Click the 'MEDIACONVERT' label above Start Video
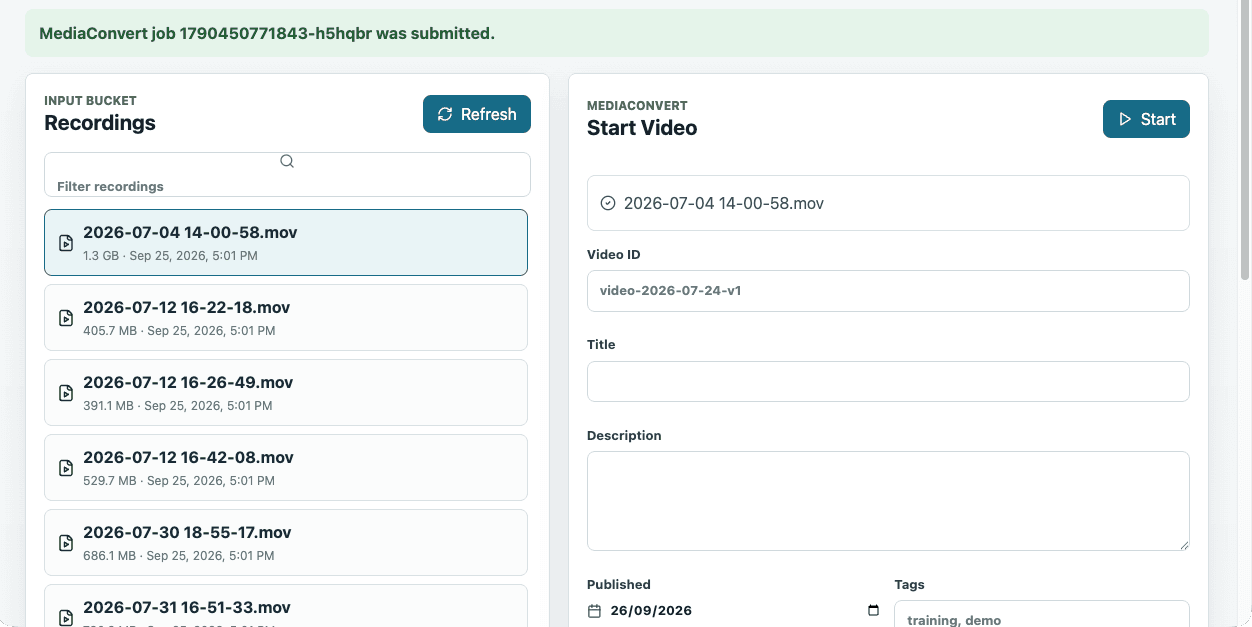Image resolution: width=1252 pixels, height=627 pixels. pyautogui.click(x=637, y=105)
